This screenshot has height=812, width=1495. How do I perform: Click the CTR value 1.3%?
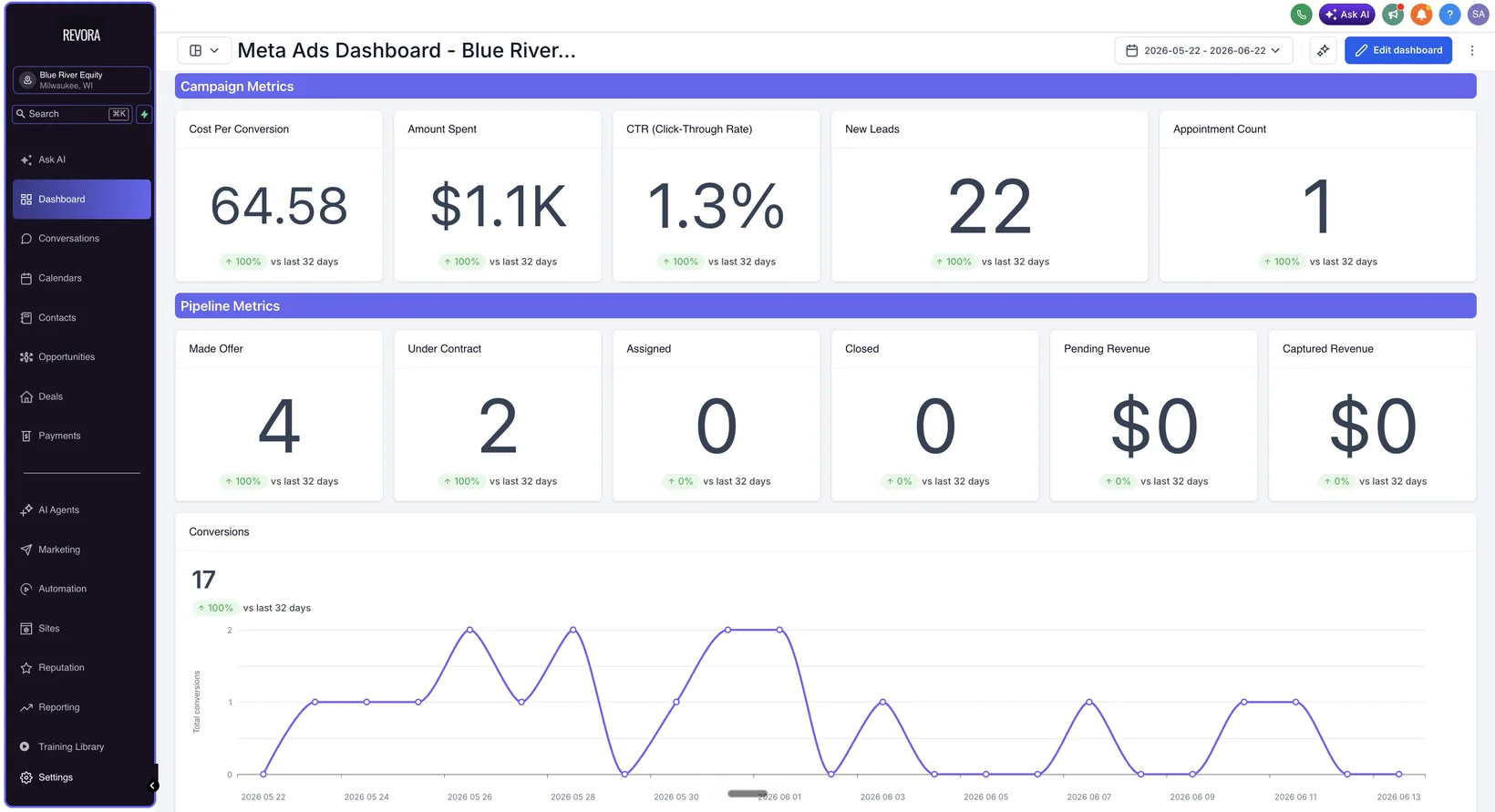[x=717, y=206]
